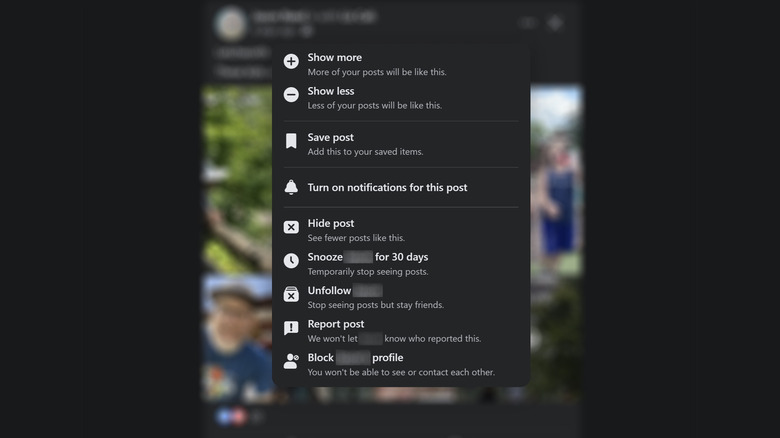The height and width of the screenshot is (438, 780).
Task: Click the blurred reaction emoji icons below post
Action: [232, 416]
